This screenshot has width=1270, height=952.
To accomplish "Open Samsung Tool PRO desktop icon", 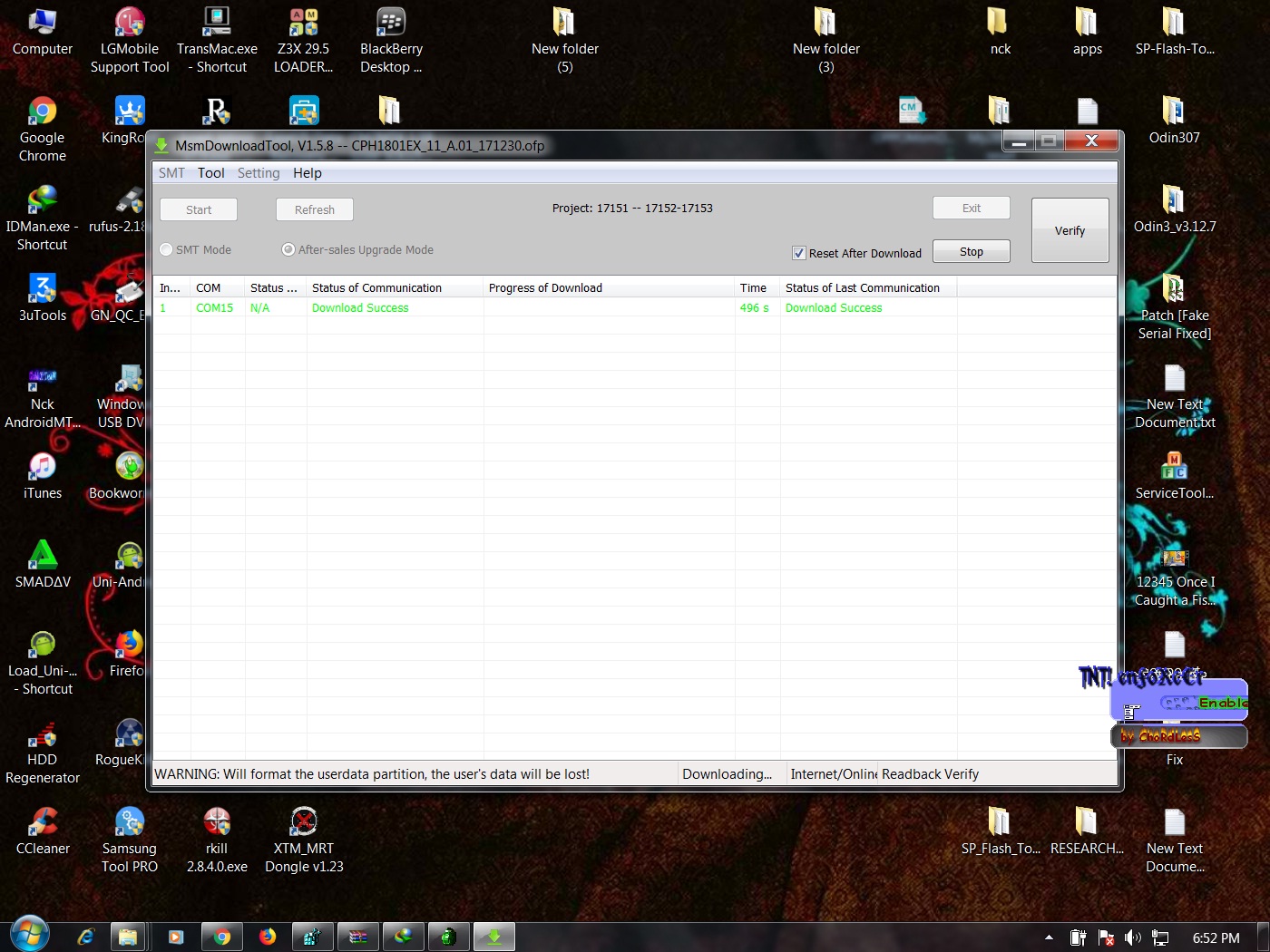I will 130,840.
